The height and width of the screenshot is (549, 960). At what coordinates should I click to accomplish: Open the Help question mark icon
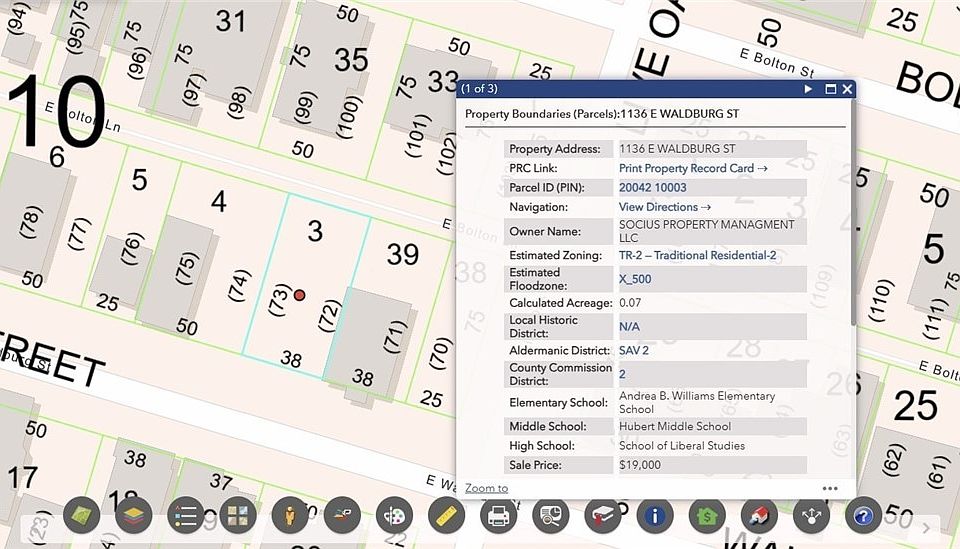point(863,515)
